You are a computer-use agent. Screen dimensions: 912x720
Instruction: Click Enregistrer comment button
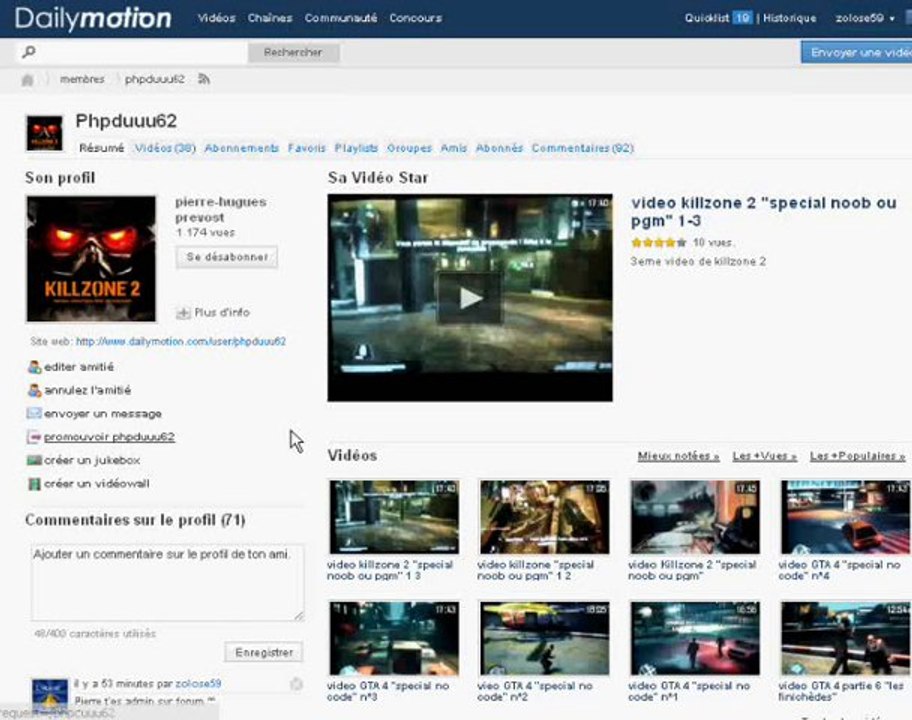pyautogui.click(x=264, y=653)
